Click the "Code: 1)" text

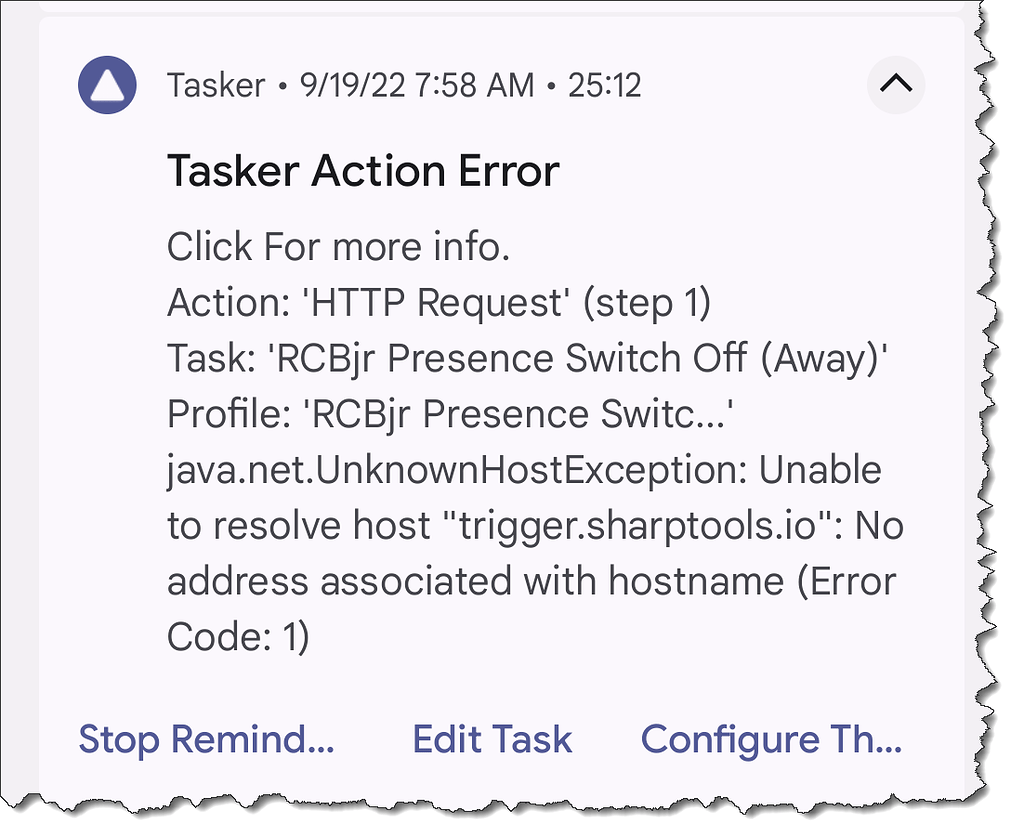point(238,637)
